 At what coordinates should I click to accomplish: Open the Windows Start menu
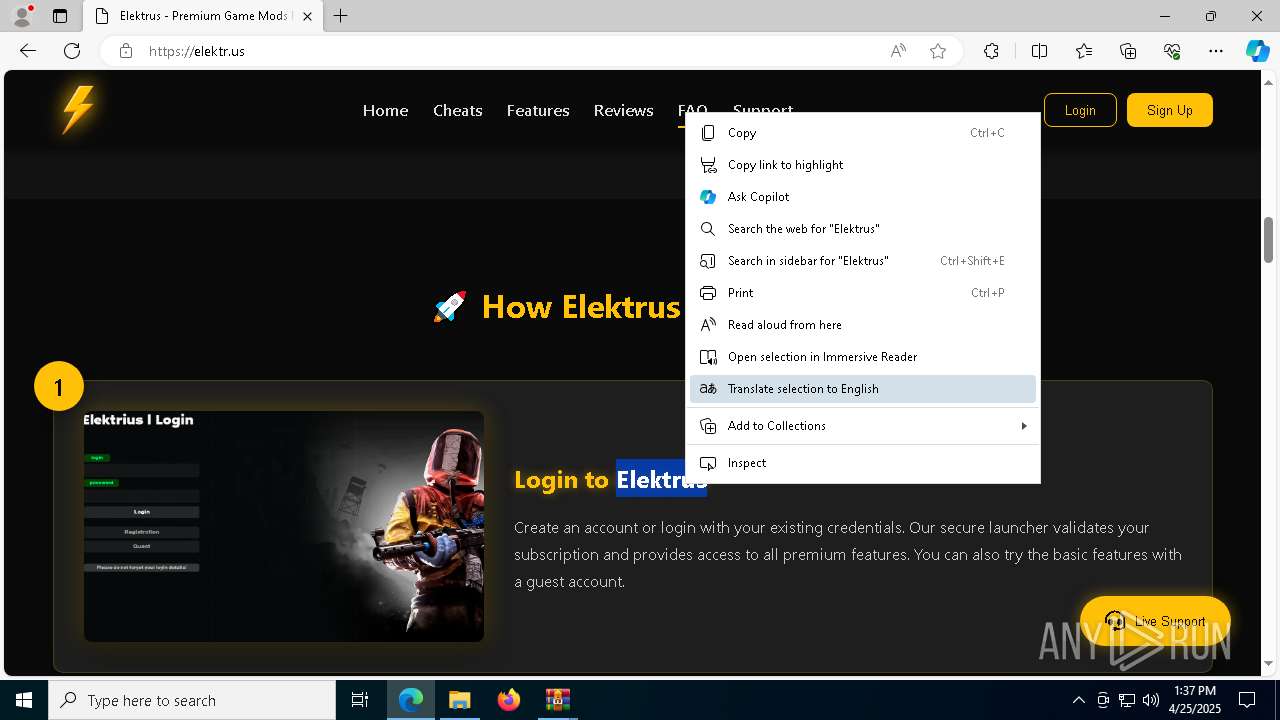[24, 700]
